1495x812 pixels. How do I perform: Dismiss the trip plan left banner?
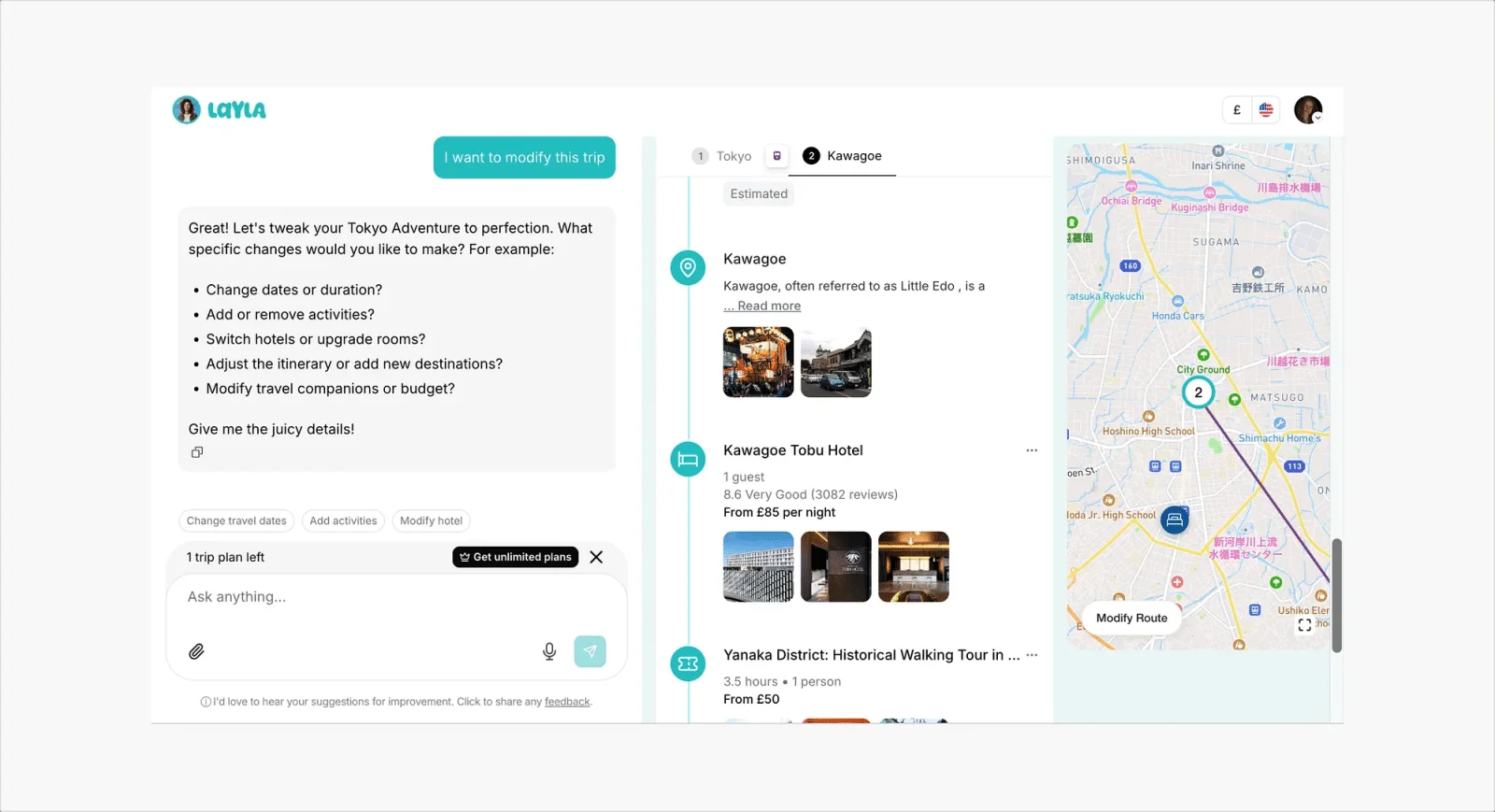click(x=596, y=557)
